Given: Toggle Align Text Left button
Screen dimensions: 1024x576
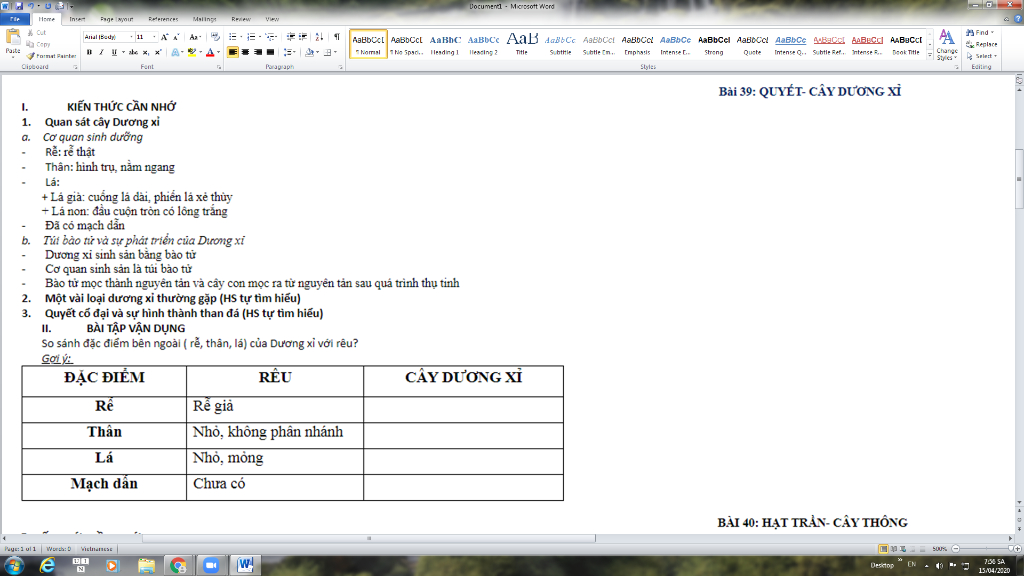Looking at the screenshot, I should click(233, 52).
